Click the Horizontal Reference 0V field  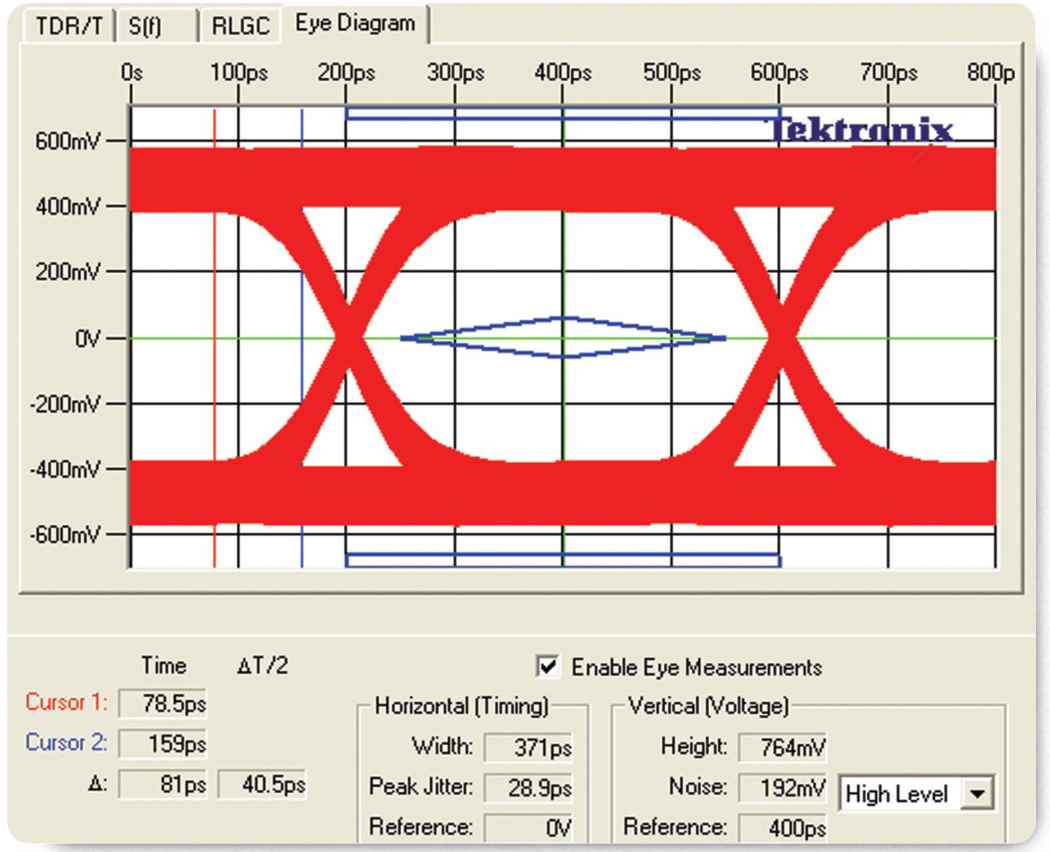coord(529,828)
